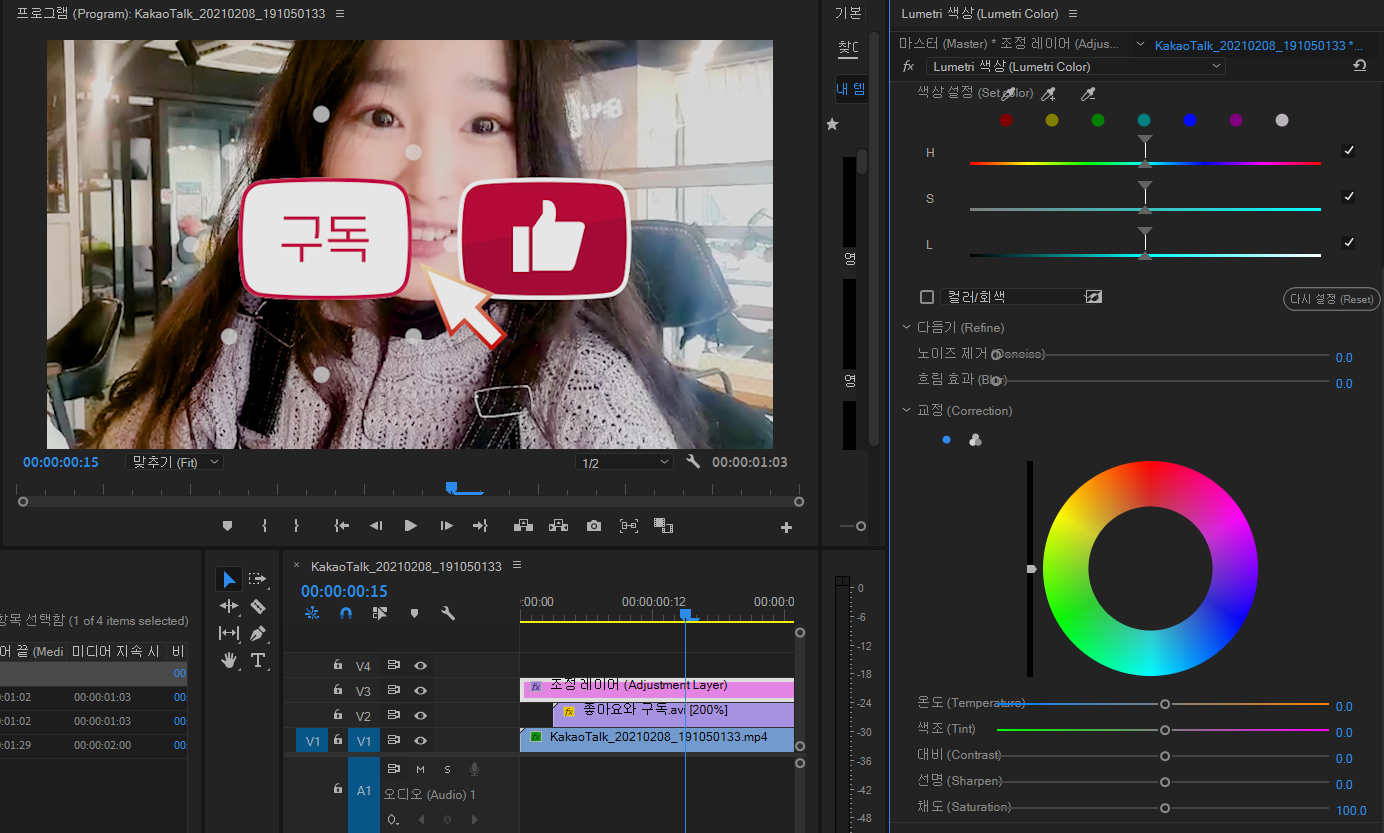Export frame with camera icon
Viewport: 1384px width, 833px height.
594,526
